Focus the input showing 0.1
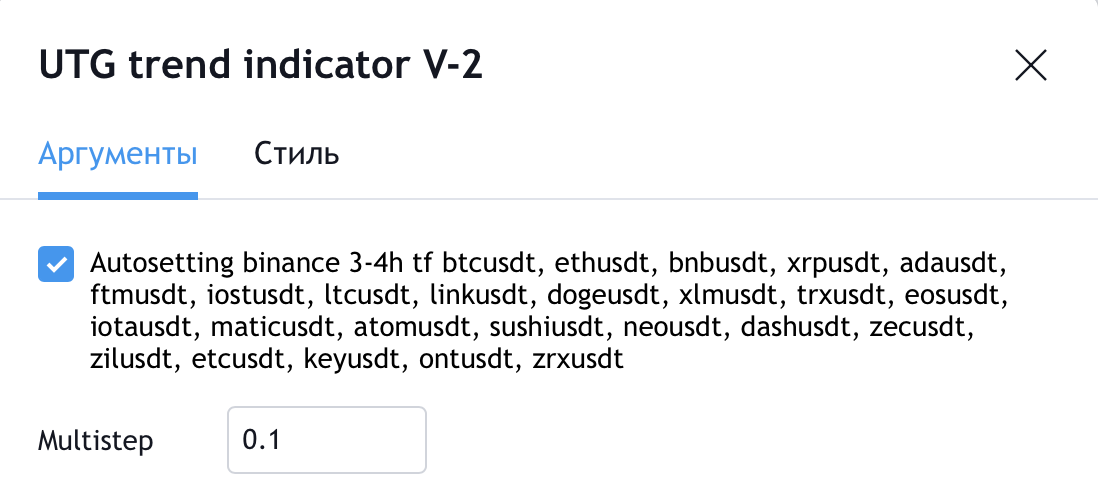 coord(326,440)
